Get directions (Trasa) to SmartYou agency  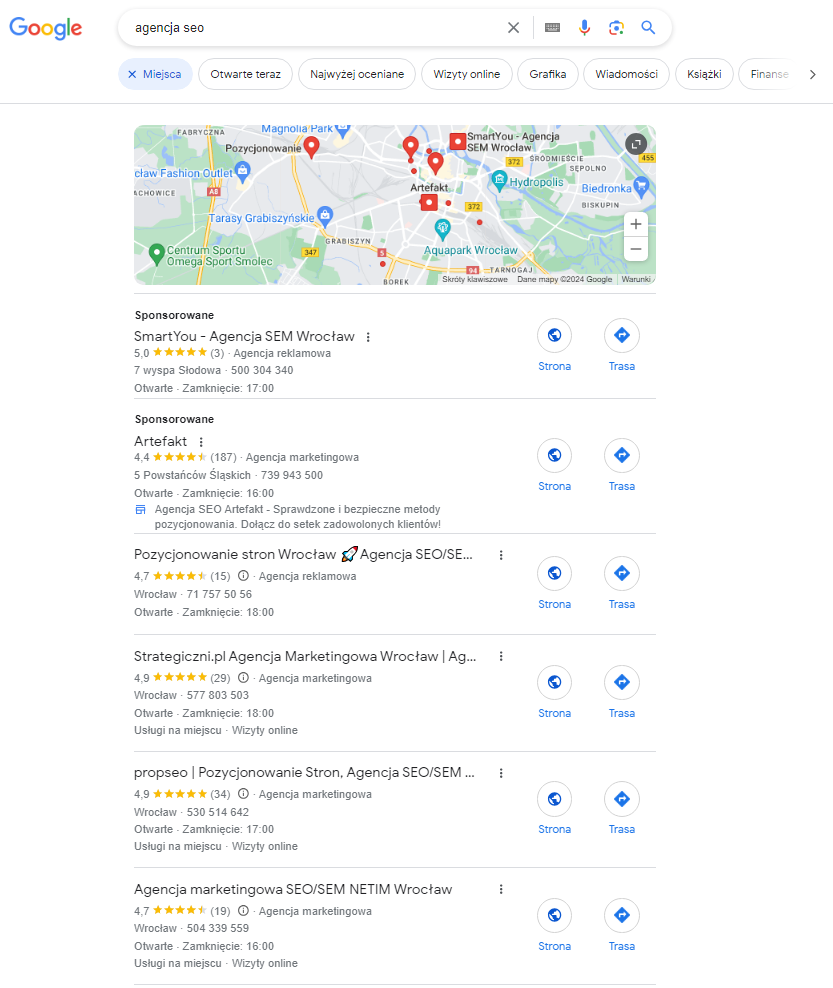[621, 335]
